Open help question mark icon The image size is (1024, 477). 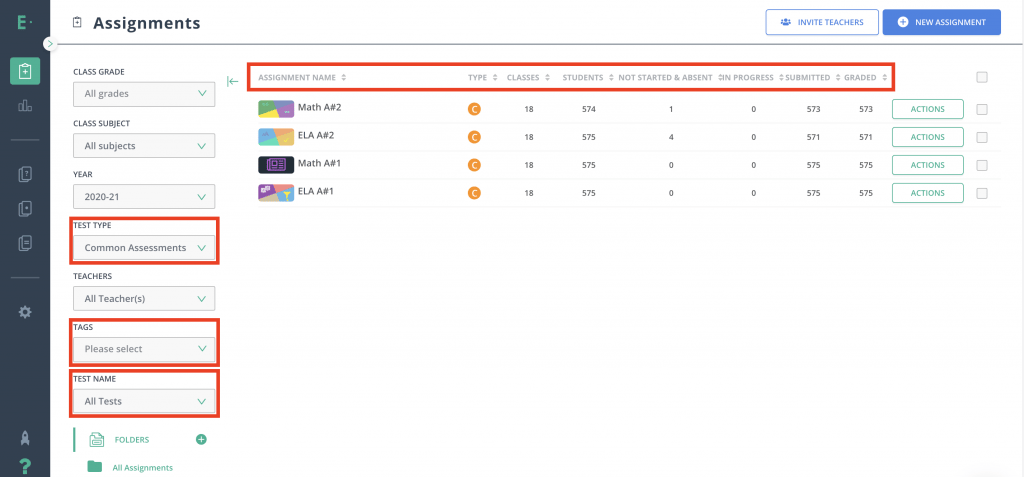[25, 466]
